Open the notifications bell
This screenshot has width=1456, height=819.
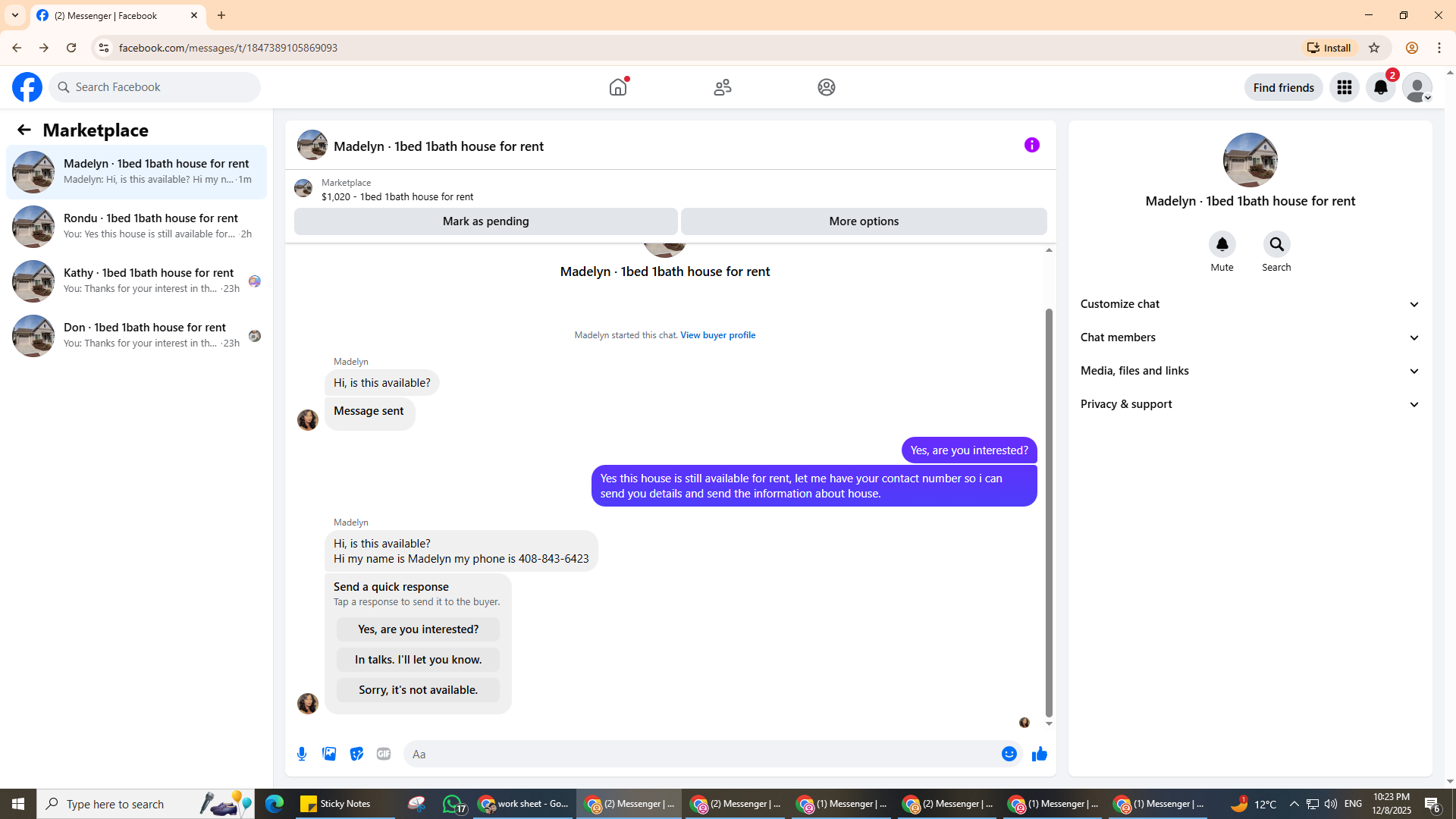point(1381,87)
